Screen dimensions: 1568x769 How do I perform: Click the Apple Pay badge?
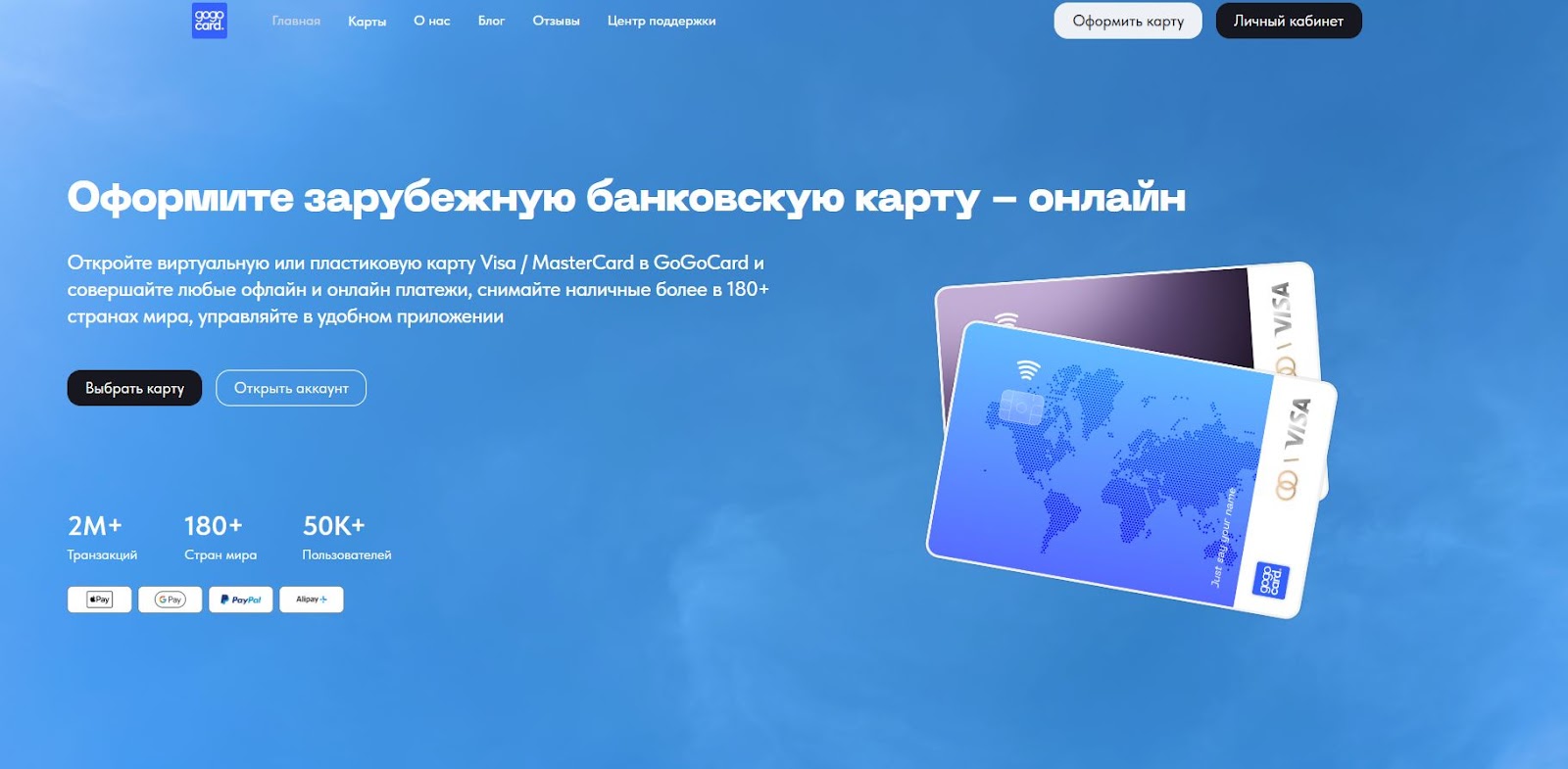click(x=99, y=600)
